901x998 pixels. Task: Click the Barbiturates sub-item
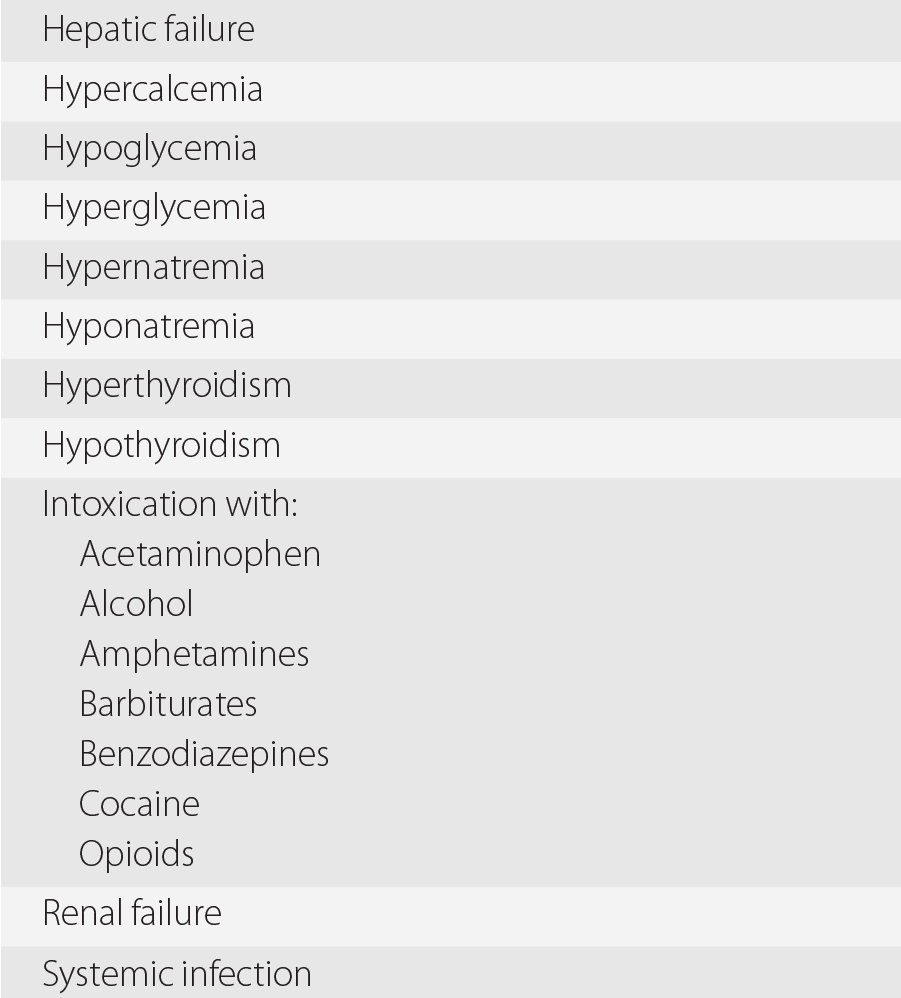tap(168, 704)
